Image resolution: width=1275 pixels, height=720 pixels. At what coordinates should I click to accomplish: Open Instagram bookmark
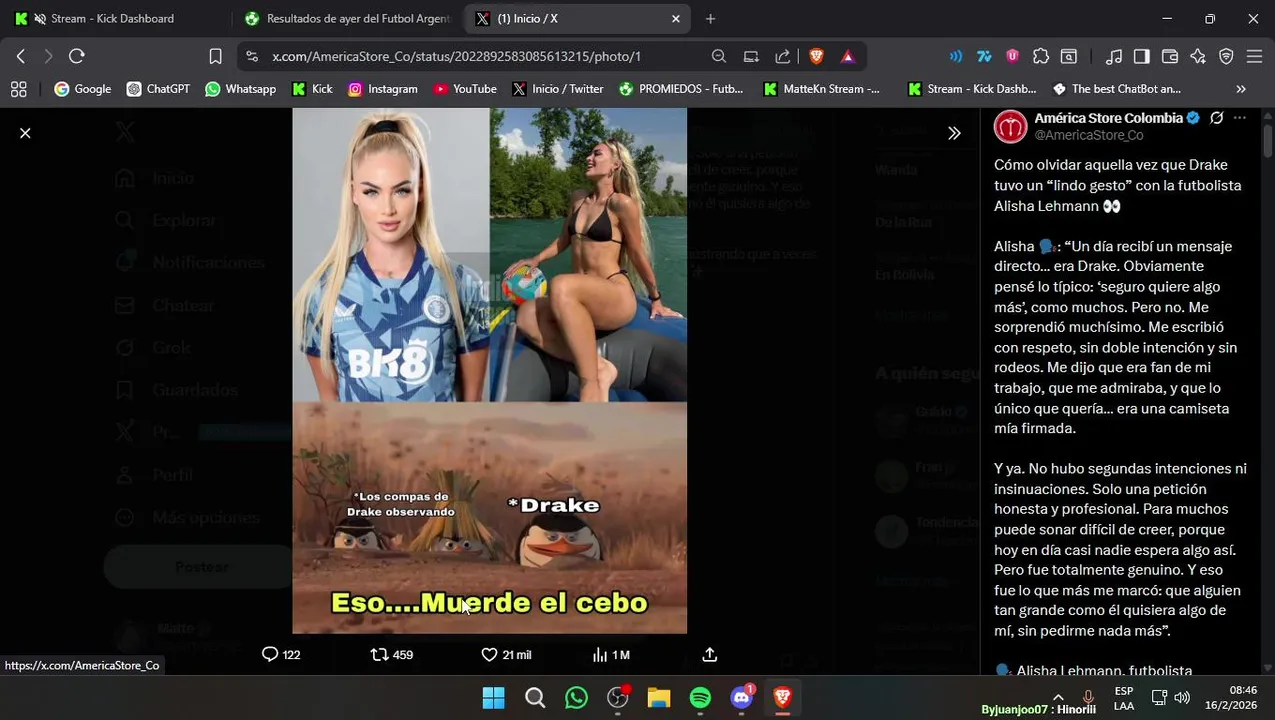click(x=382, y=89)
